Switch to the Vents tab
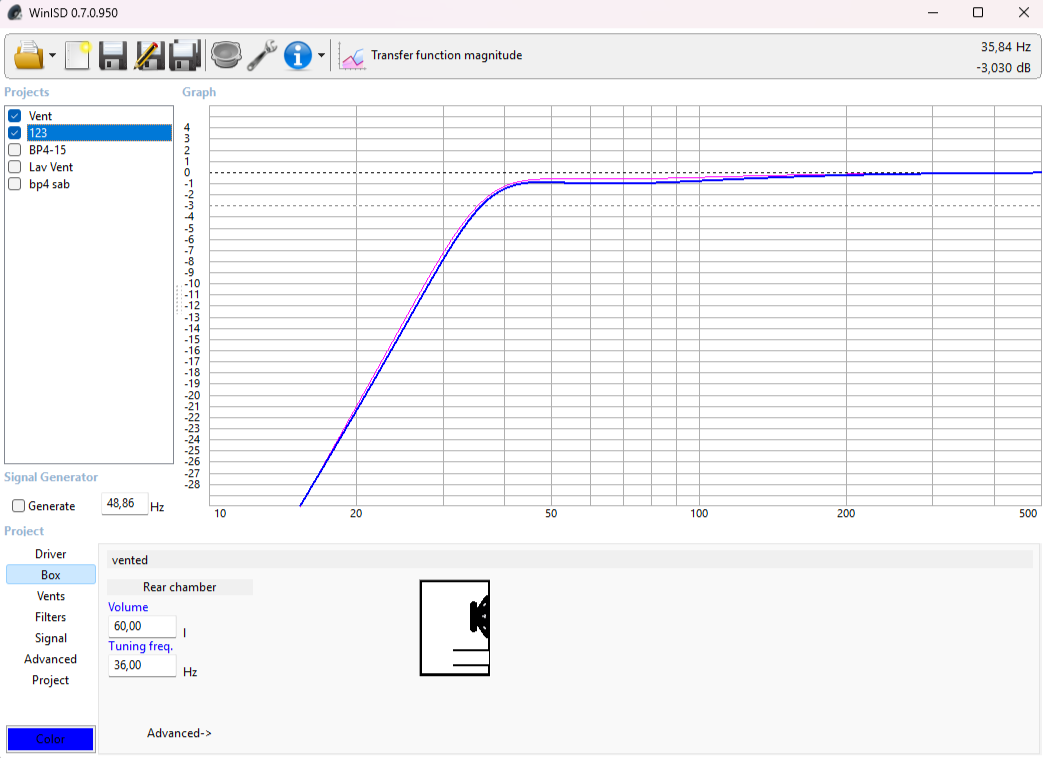Viewport: 1043px width, 758px height. (x=51, y=596)
